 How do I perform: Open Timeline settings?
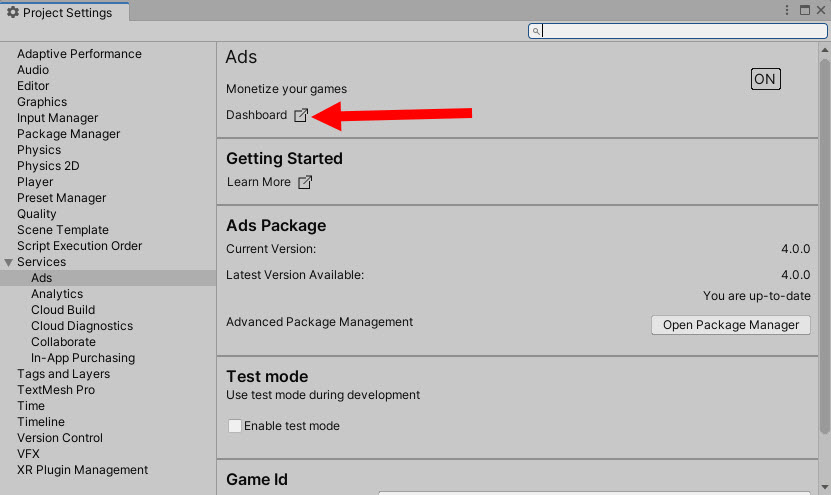(x=41, y=422)
